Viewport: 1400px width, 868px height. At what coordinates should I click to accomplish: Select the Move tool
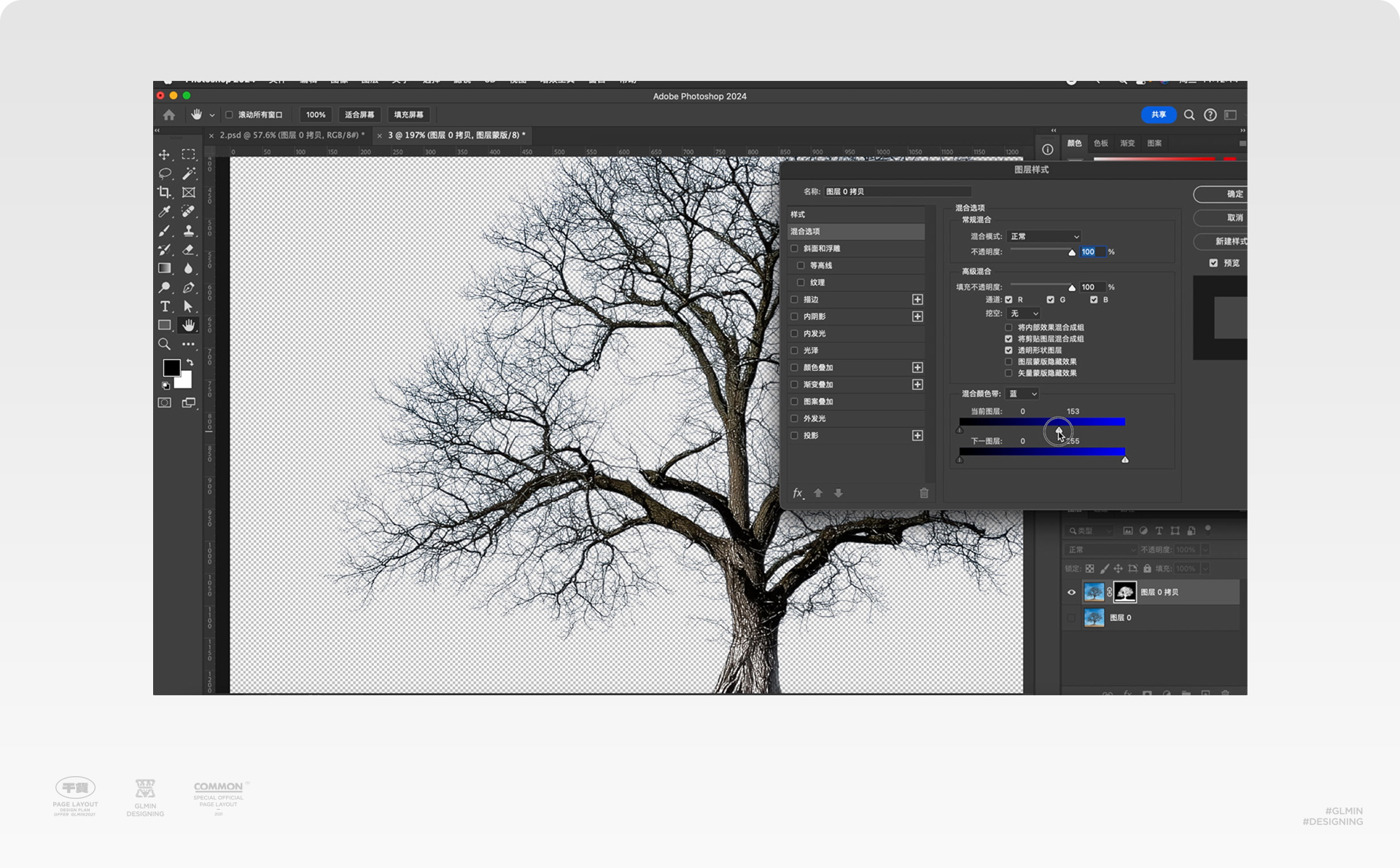tap(164, 155)
